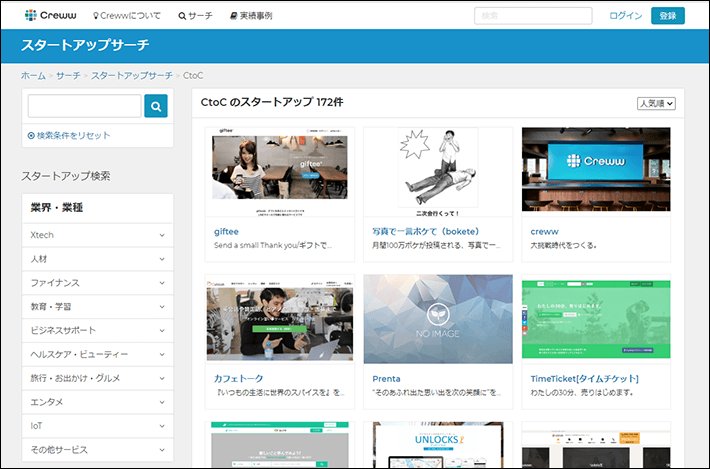Open サーチ menu item
The image size is (710, 469).
point(195,16)
